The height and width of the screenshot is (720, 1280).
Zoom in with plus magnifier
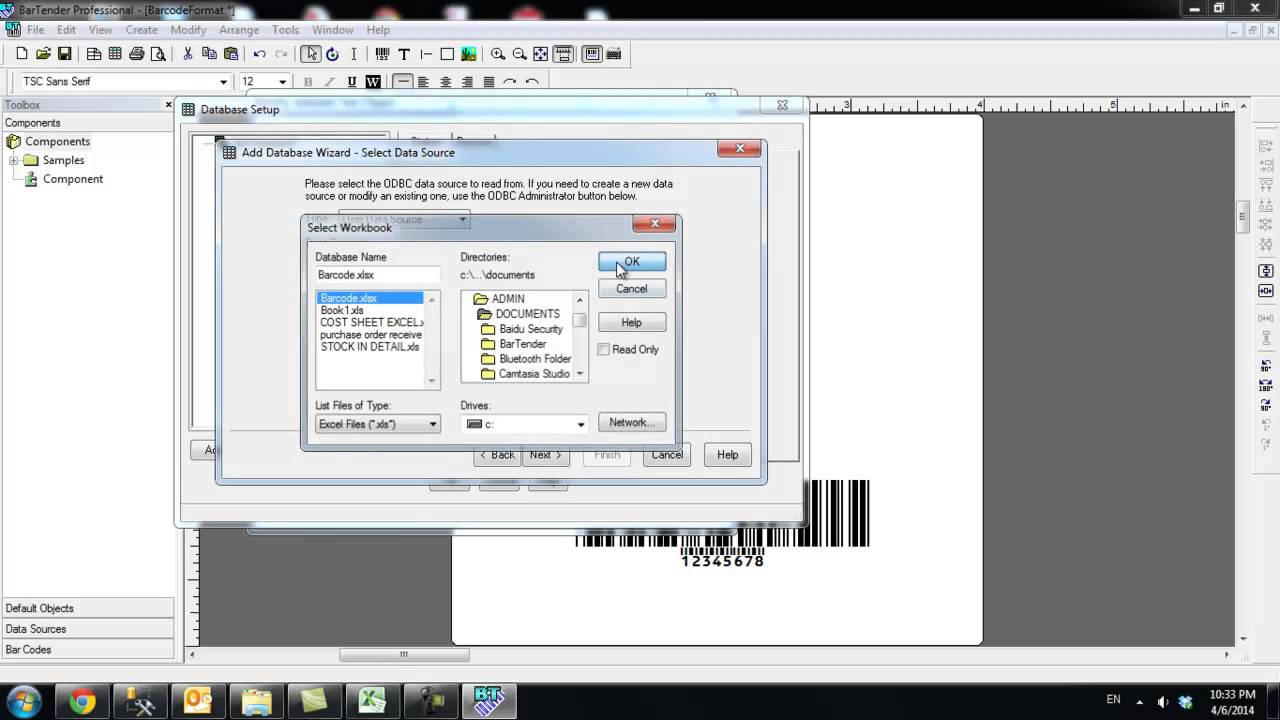point(498,54)
